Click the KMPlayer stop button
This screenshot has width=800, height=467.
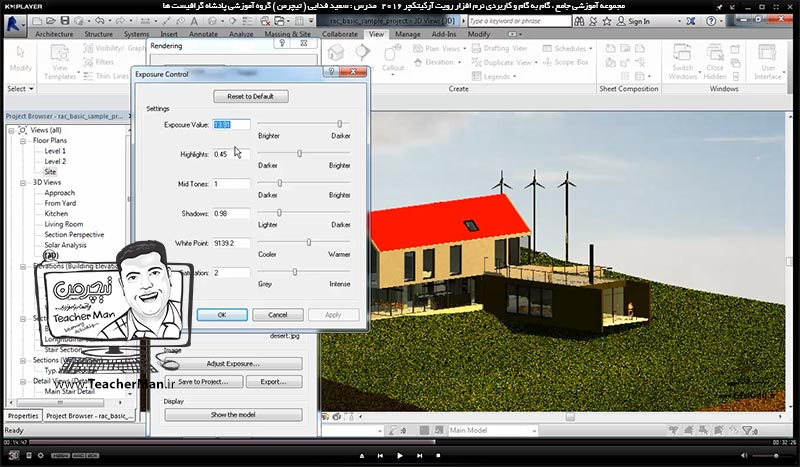(438, 455)
